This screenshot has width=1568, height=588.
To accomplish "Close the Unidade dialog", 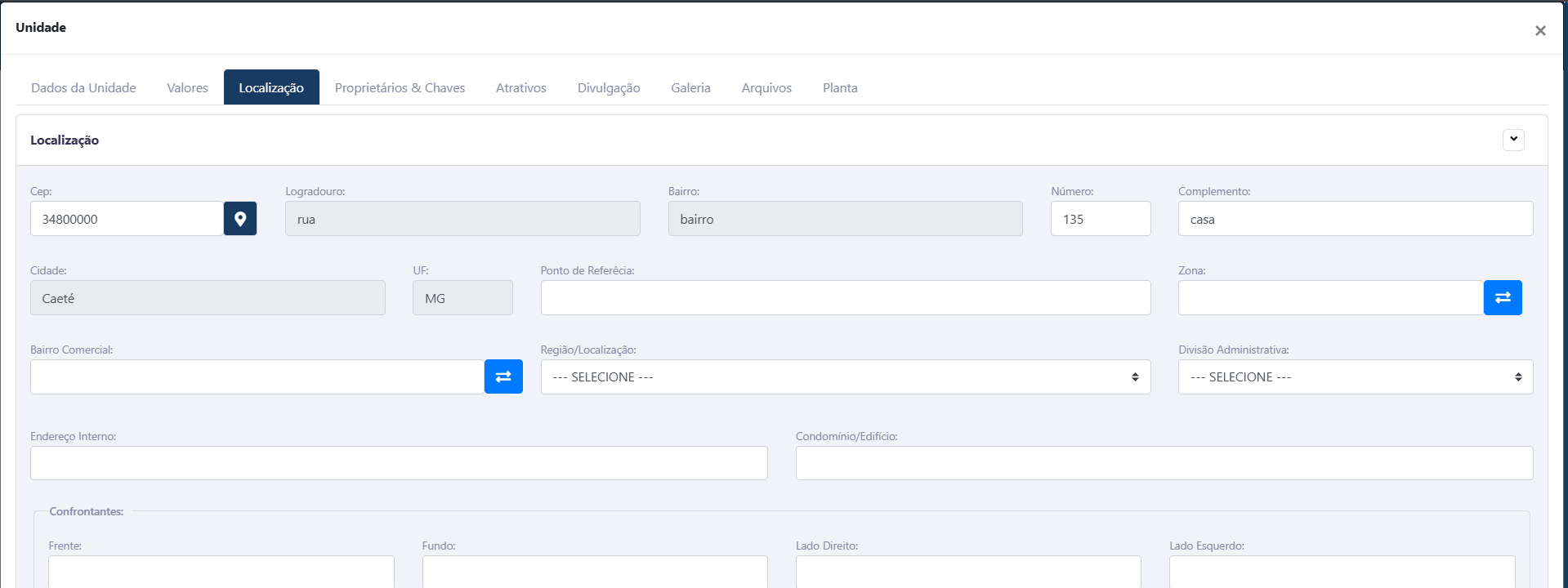I will click(1539, 31).
